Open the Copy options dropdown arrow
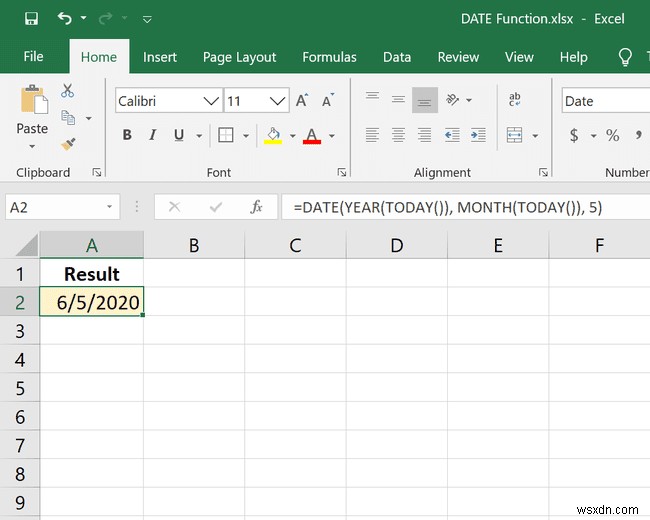The width and height of the screenshot is (650, 520). click(89, 118)
